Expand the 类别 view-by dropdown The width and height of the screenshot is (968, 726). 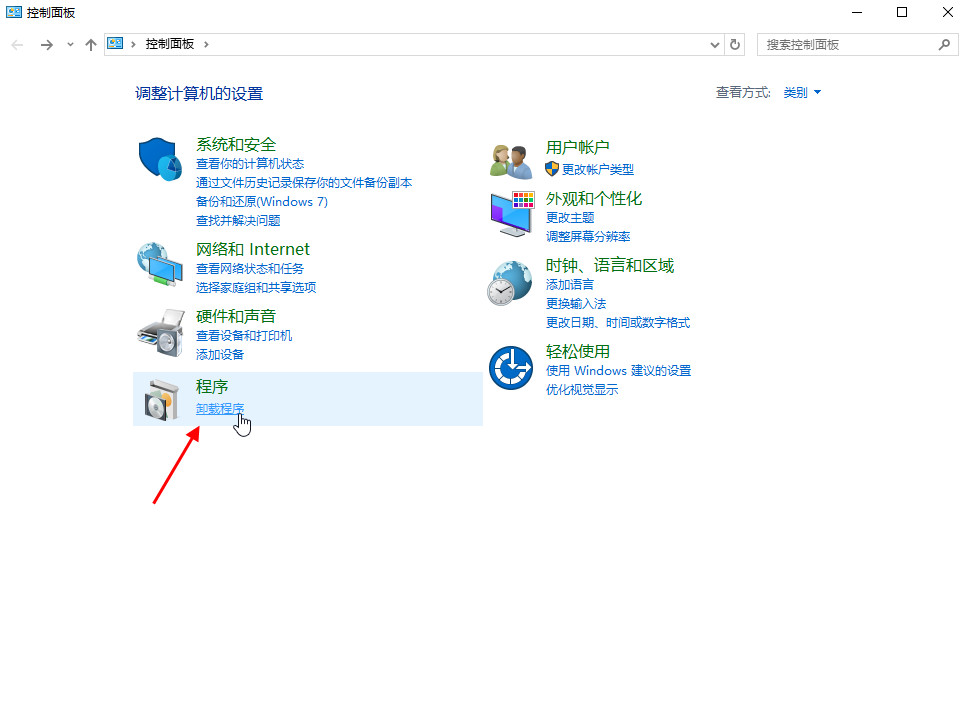[x=802, y=93]
